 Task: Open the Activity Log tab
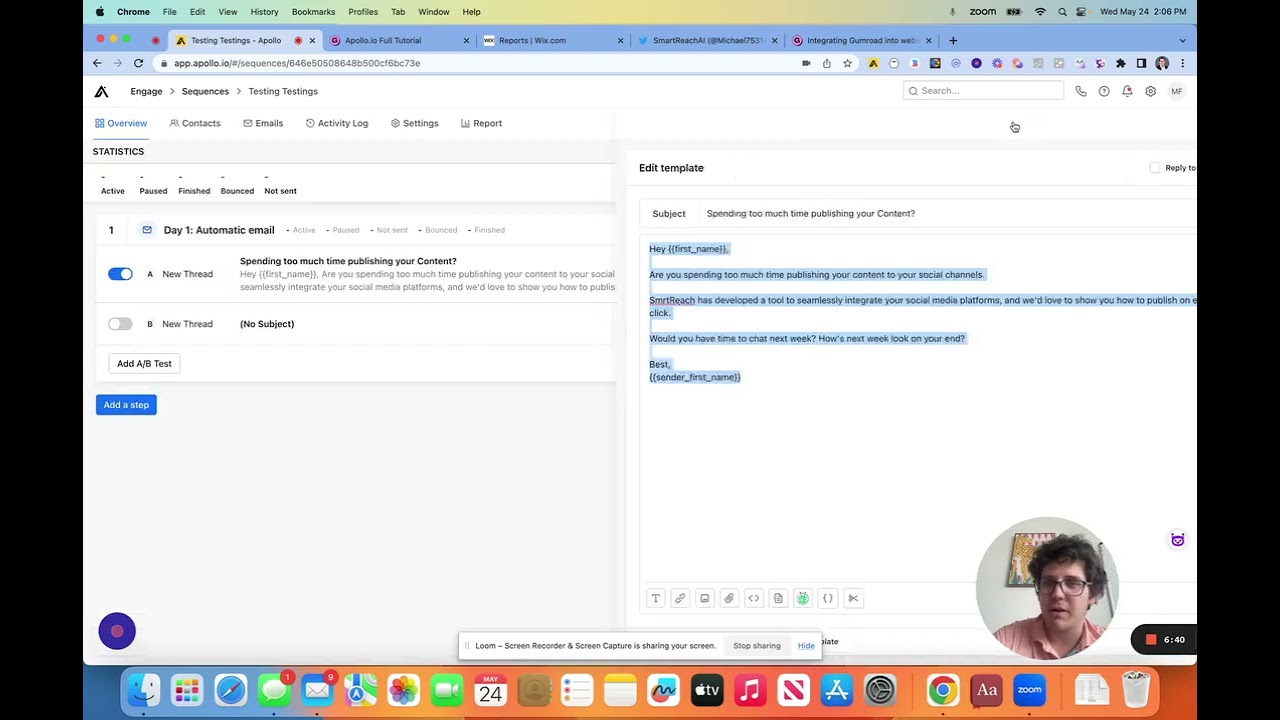(x=337, y=123)
